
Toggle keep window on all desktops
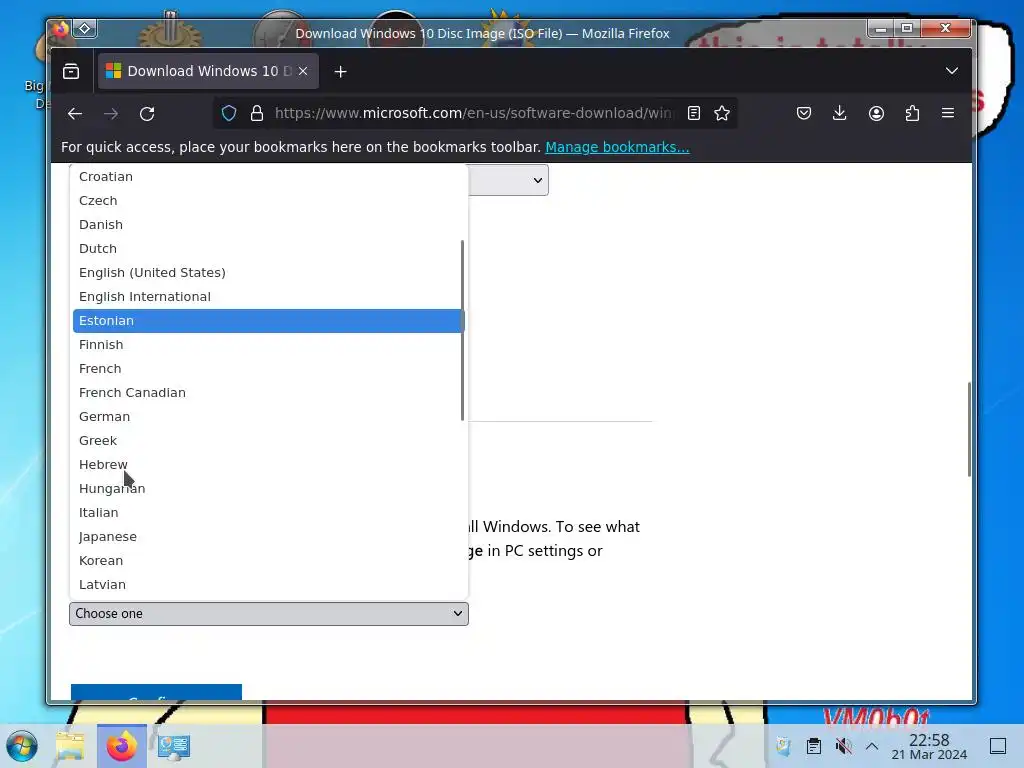point(85,28)
